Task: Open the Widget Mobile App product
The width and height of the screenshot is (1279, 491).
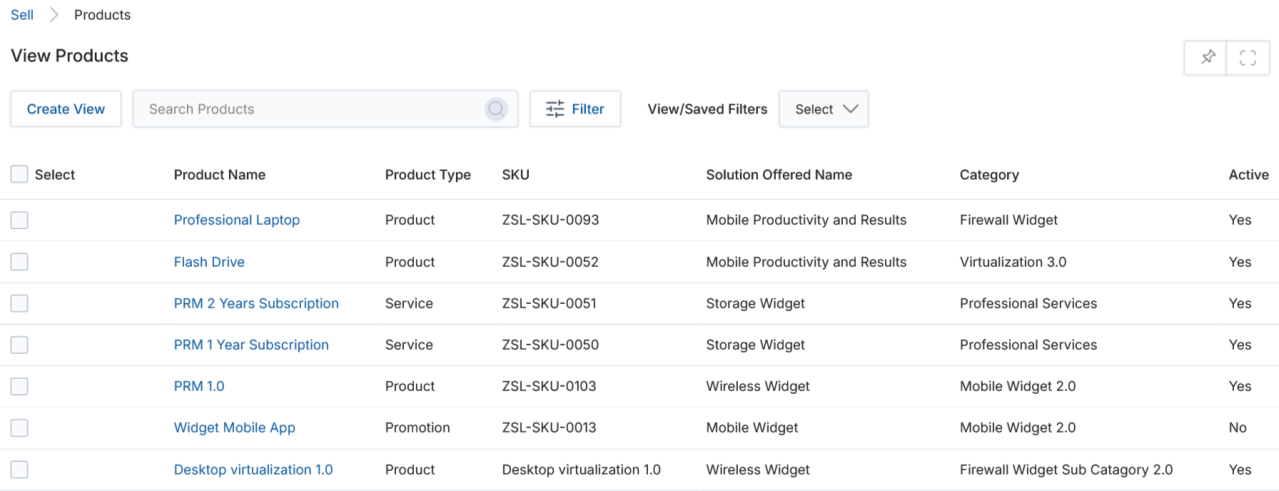Action: [x=235, y=428]
